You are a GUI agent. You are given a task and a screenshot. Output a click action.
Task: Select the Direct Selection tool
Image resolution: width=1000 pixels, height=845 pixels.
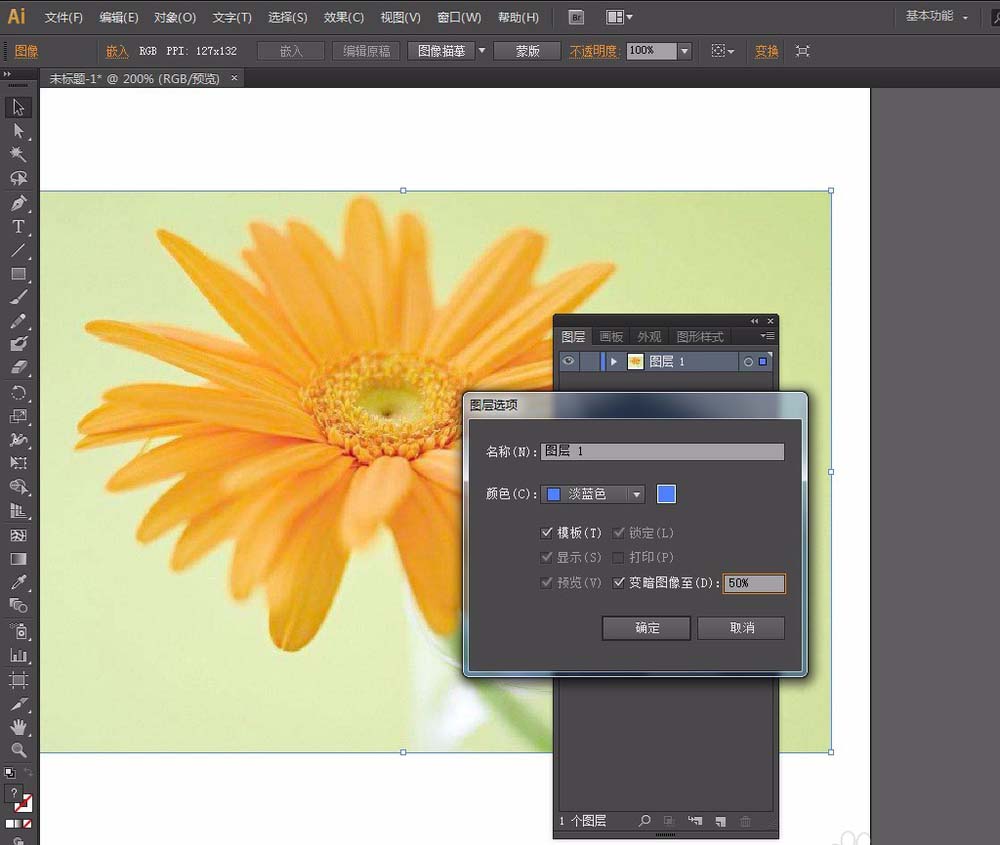coord(18,131)
